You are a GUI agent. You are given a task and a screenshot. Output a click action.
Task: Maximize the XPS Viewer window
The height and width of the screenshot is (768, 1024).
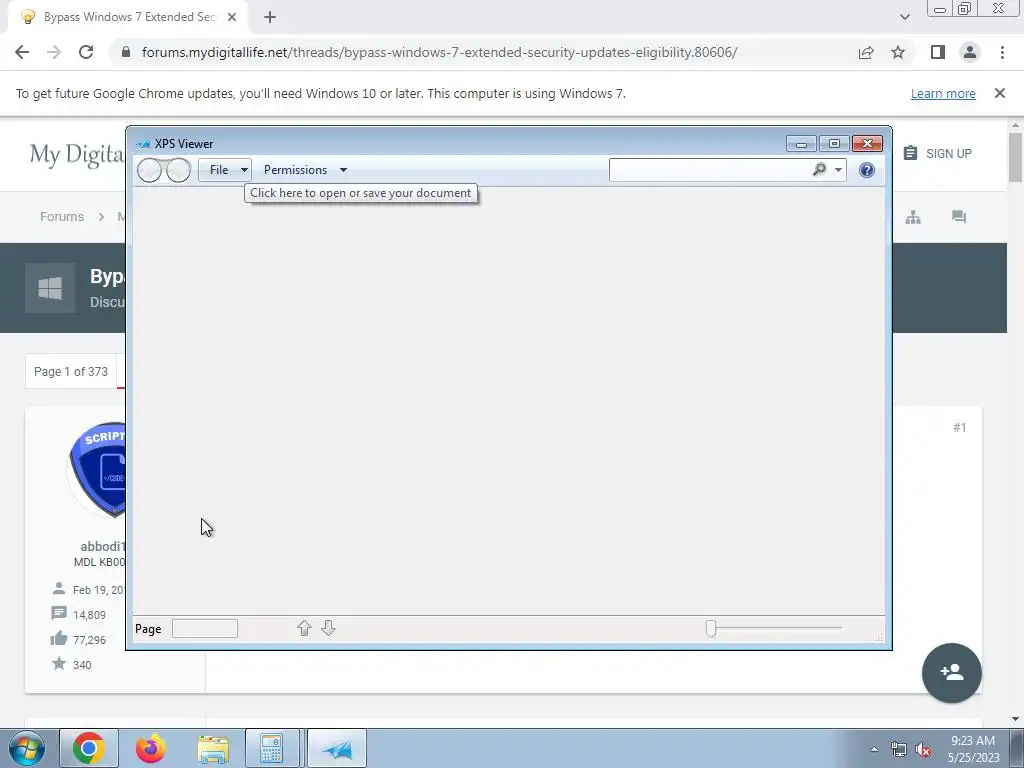tap(834, 144)
